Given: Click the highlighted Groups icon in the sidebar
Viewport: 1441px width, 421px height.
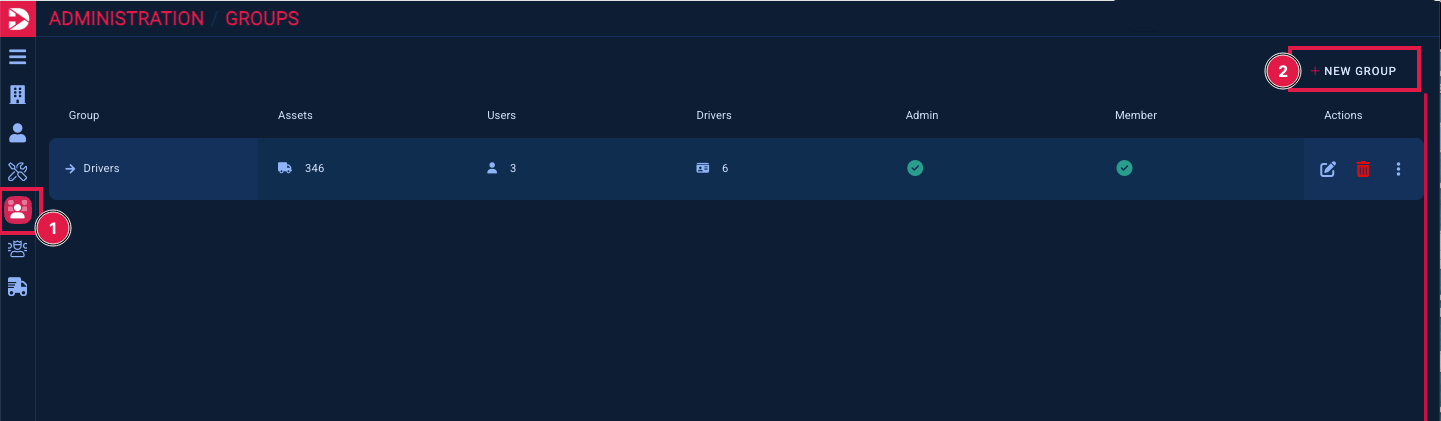Looking at the screenshot, I should 18,210.
